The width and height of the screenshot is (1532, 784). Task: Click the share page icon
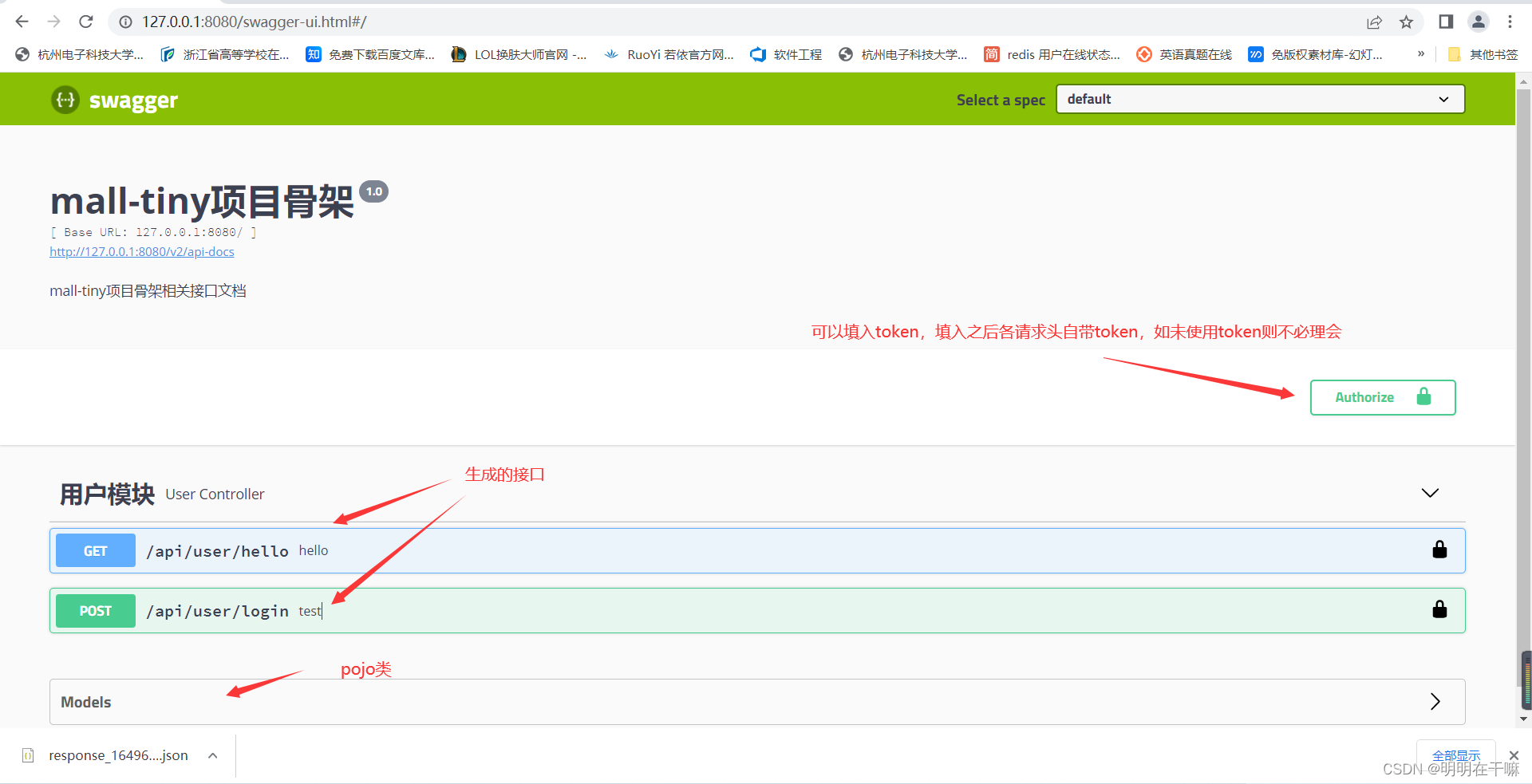[x=1374, y=22]
